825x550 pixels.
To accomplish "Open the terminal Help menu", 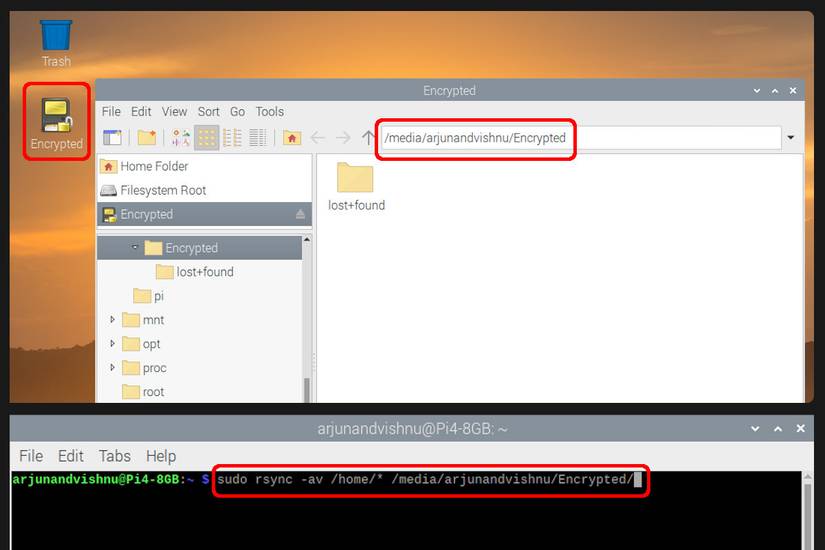I will (161, 456).
